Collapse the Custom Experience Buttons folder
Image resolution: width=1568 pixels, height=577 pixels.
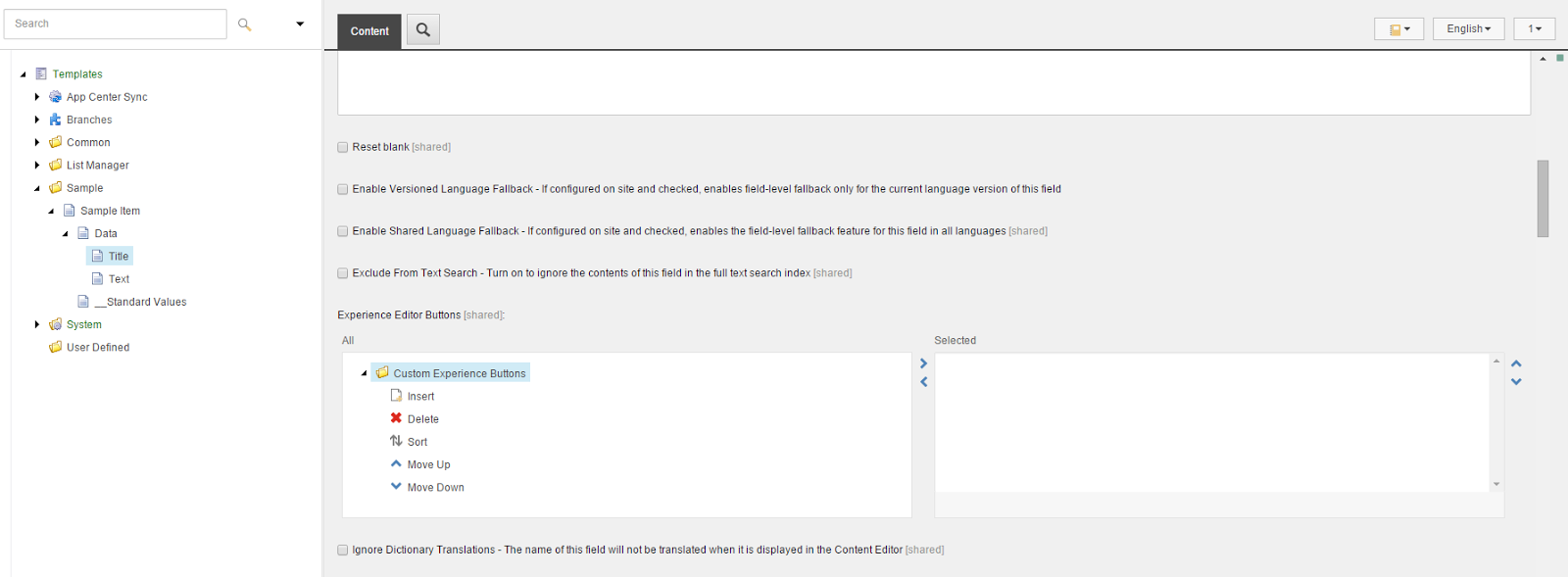[x=364, y=373]
